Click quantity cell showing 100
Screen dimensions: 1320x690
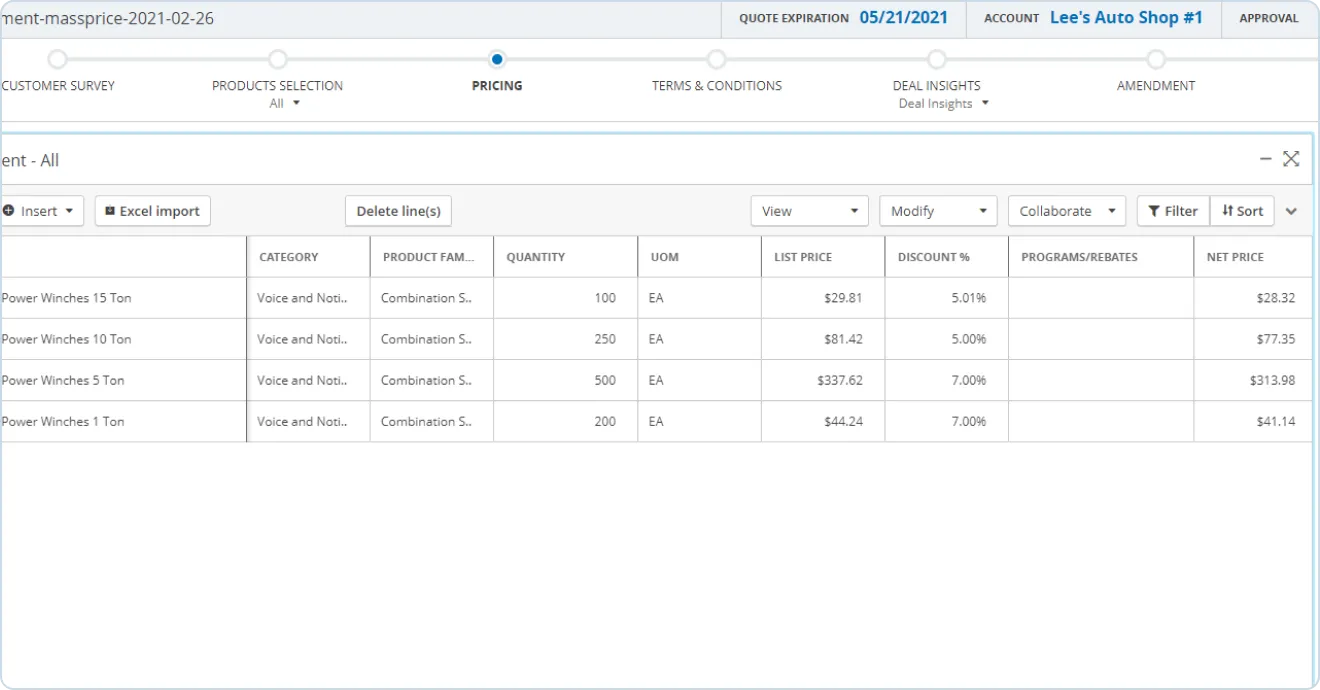[566, 298]
